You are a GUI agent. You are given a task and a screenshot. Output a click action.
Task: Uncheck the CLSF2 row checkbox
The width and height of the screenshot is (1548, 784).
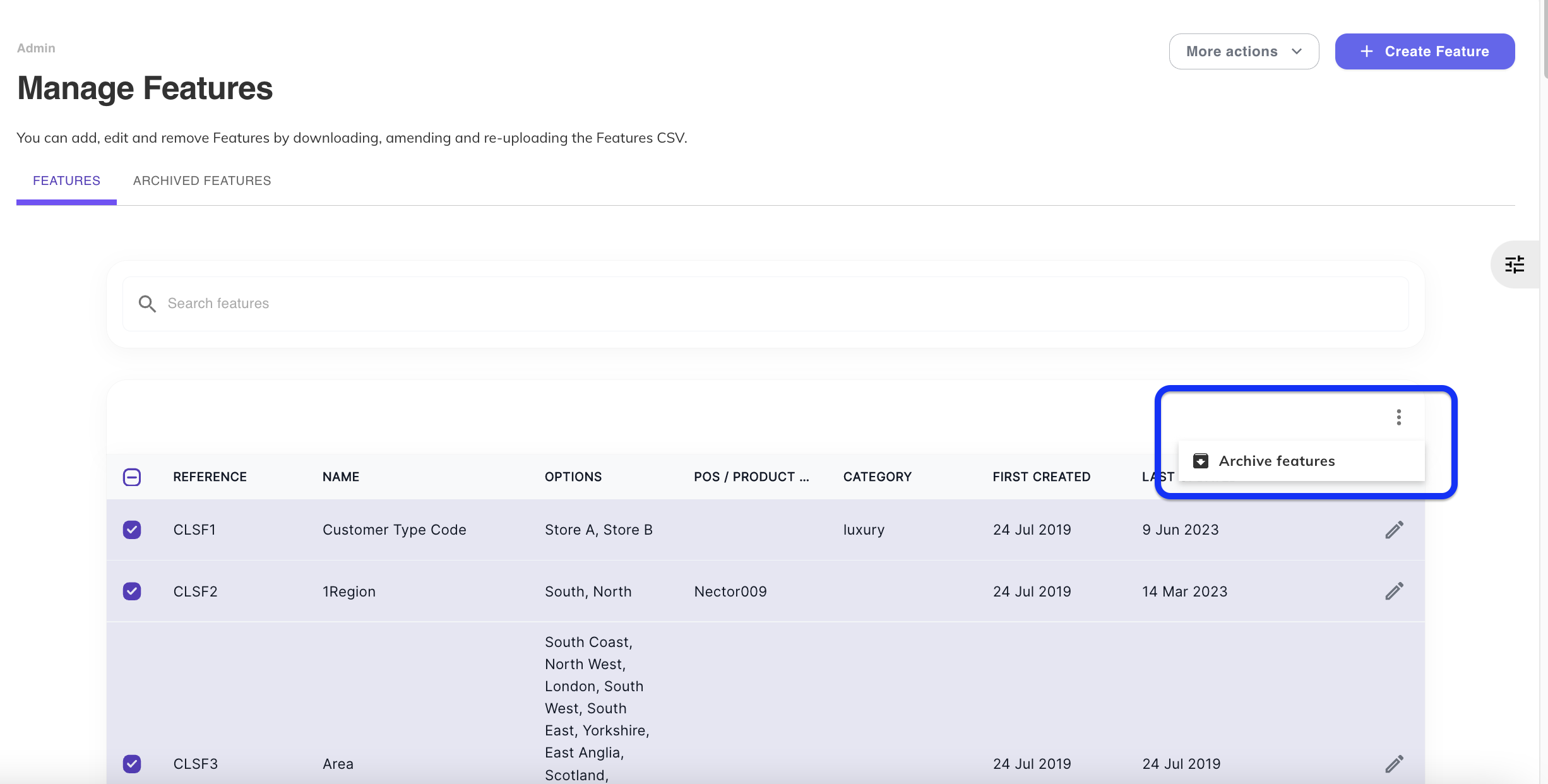coord(132,591)
